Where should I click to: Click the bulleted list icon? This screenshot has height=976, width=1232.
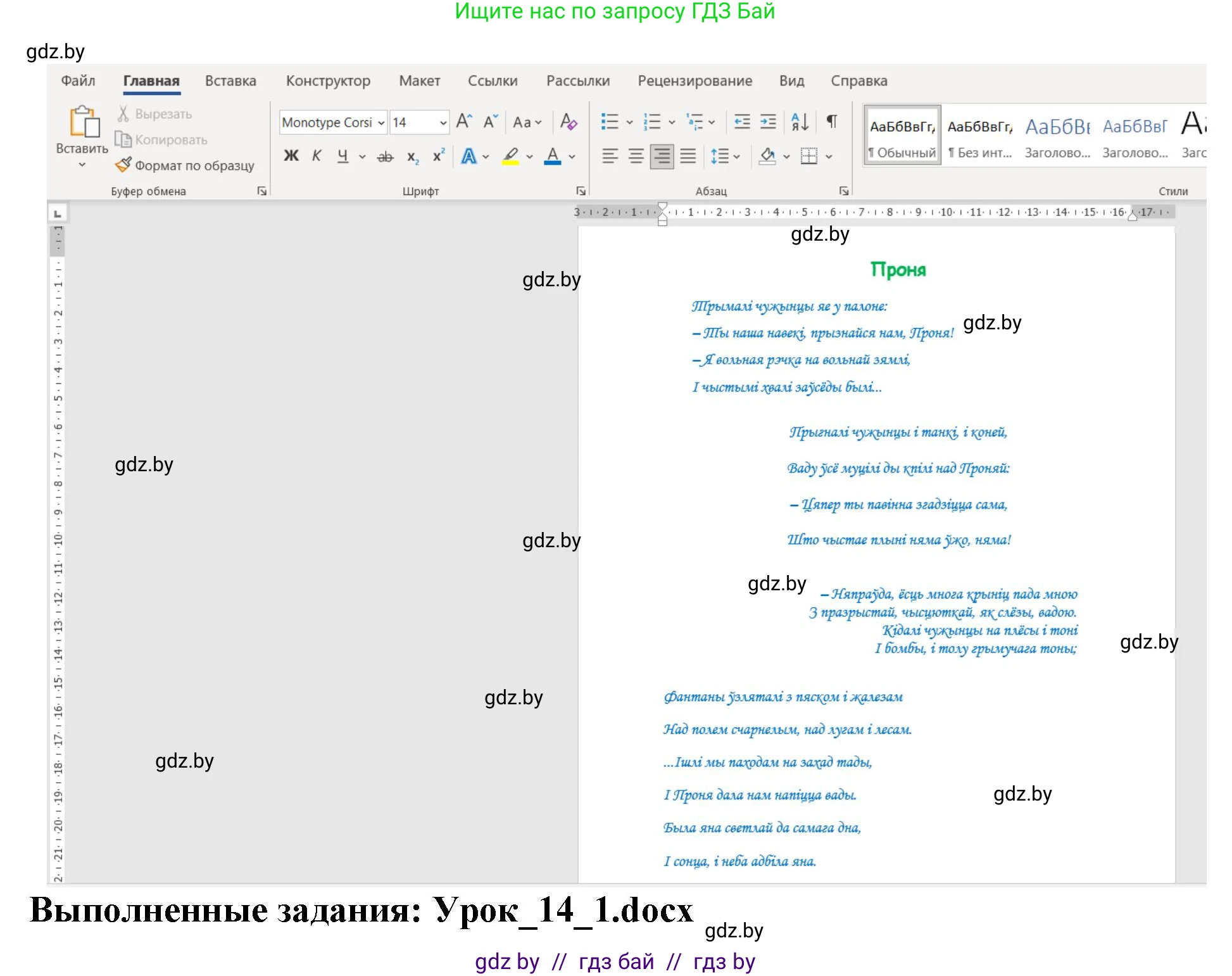[x=609, y=122]
